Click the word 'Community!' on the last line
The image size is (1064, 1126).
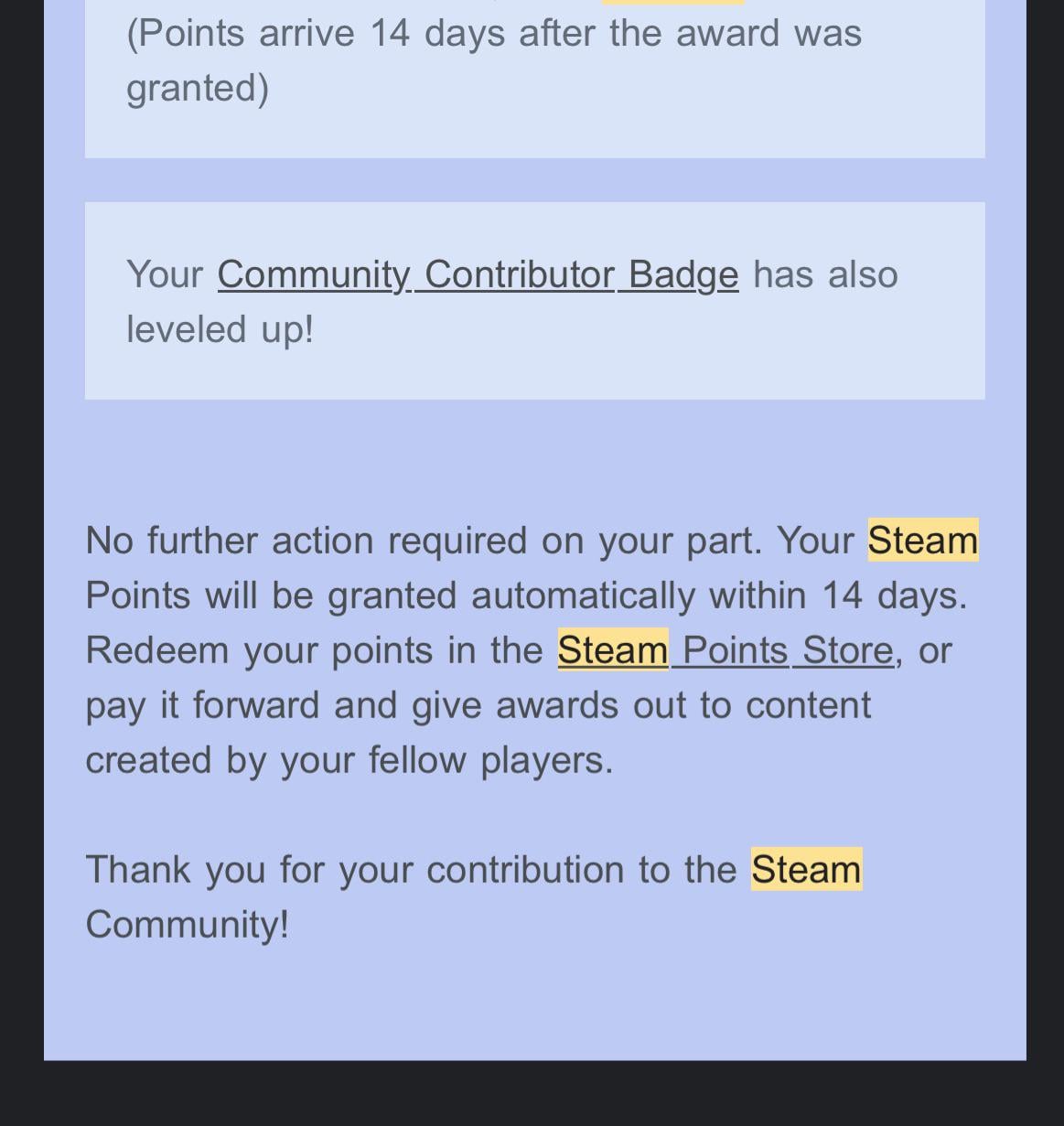pos(187,924)
